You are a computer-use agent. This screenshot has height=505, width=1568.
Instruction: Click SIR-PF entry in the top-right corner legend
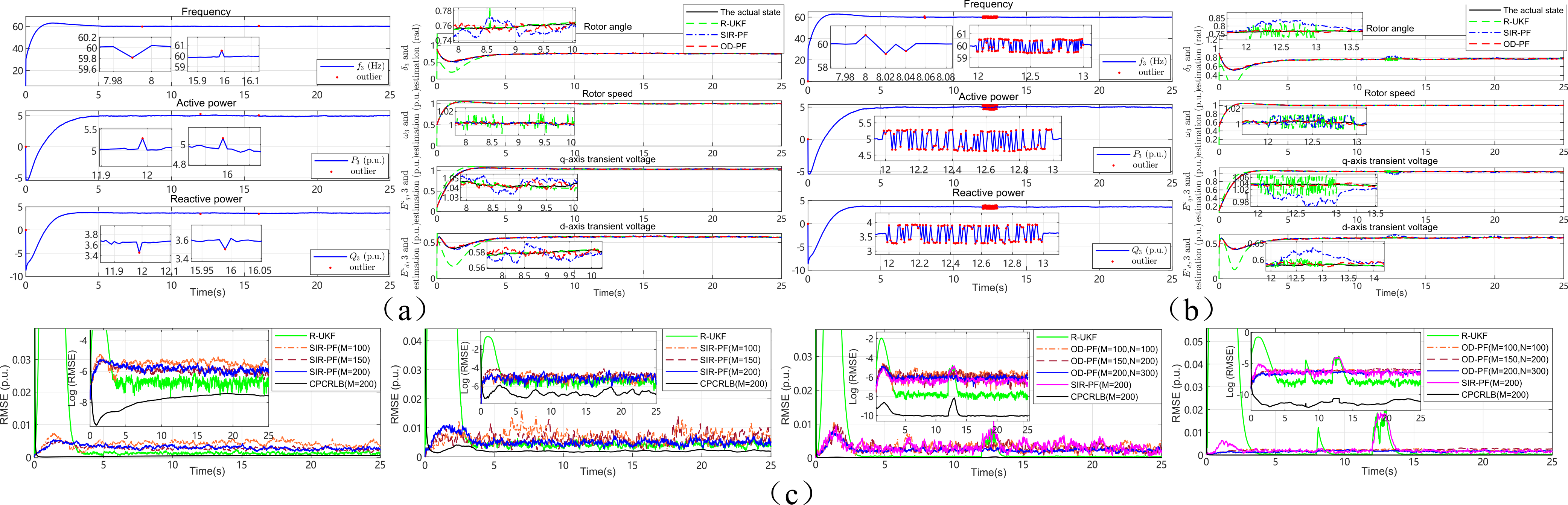[x=1516, y=33]
